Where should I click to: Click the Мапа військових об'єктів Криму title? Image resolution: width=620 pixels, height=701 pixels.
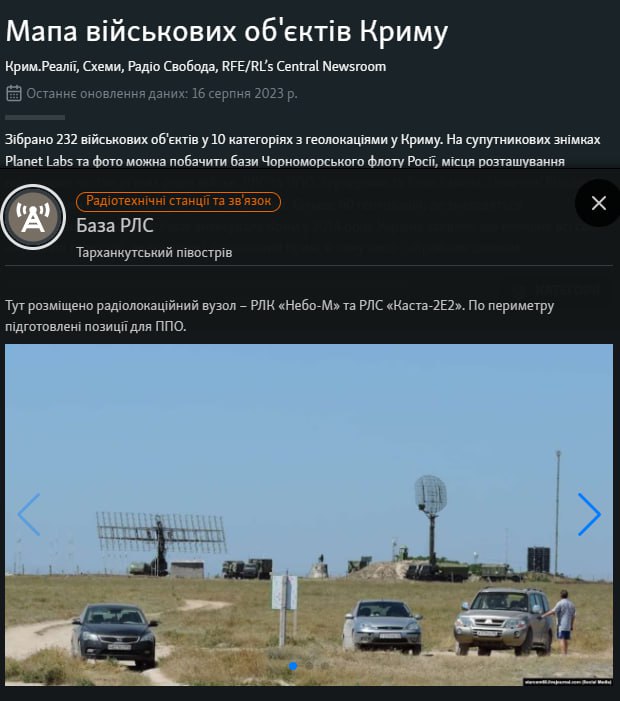pos(227,31)
